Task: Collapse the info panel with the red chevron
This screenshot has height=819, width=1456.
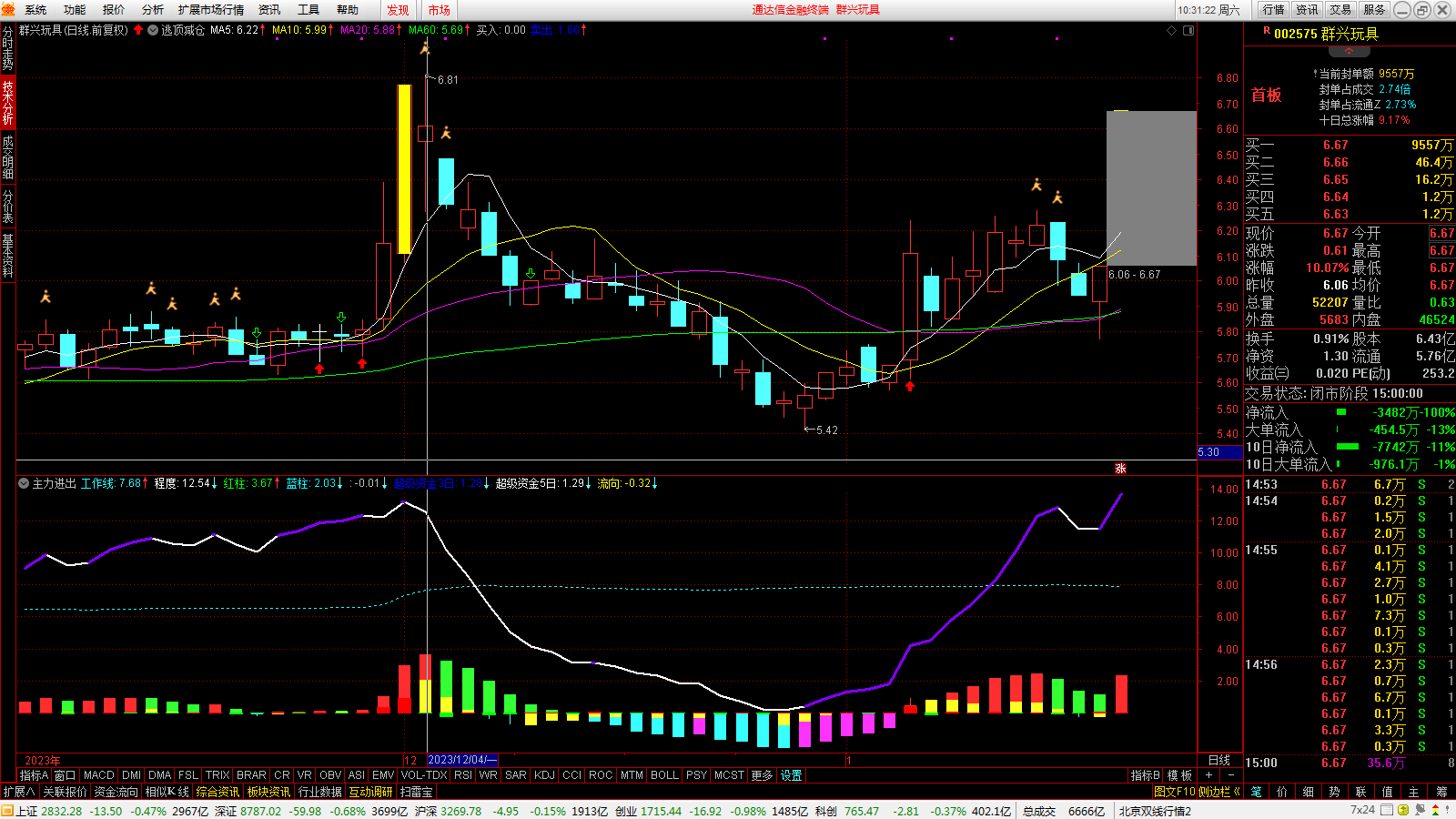Action: click(1349, 52)
